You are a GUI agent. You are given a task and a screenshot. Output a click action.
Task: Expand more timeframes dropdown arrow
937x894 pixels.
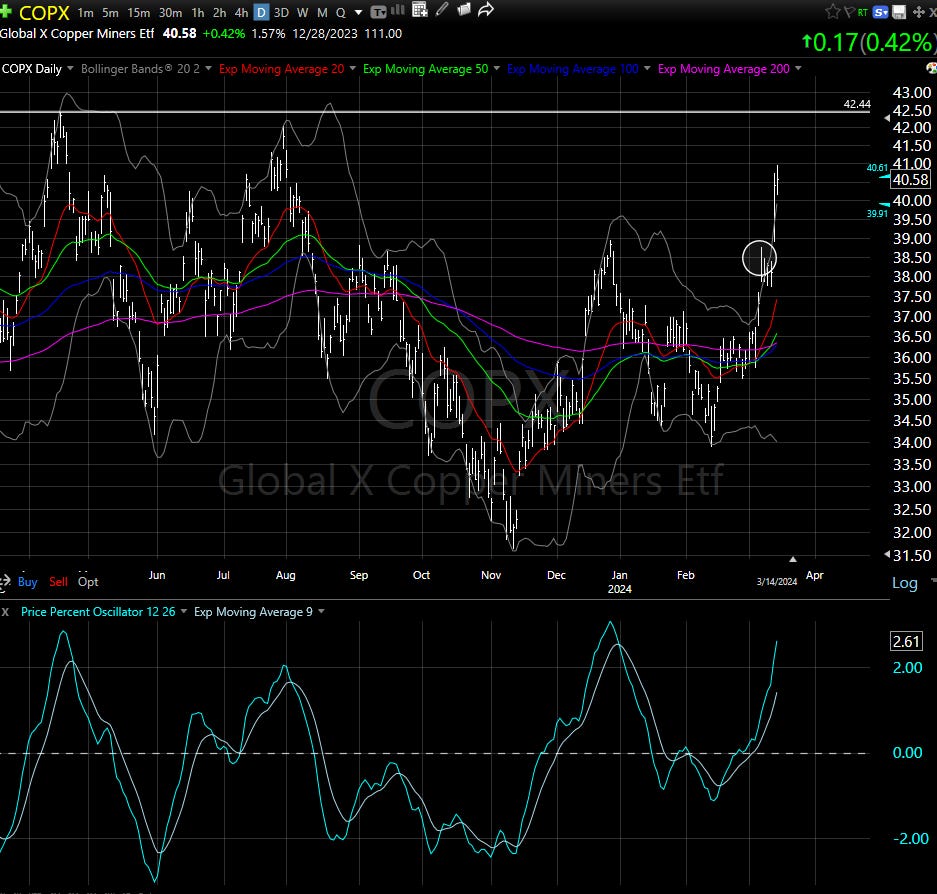click(359, 13)
